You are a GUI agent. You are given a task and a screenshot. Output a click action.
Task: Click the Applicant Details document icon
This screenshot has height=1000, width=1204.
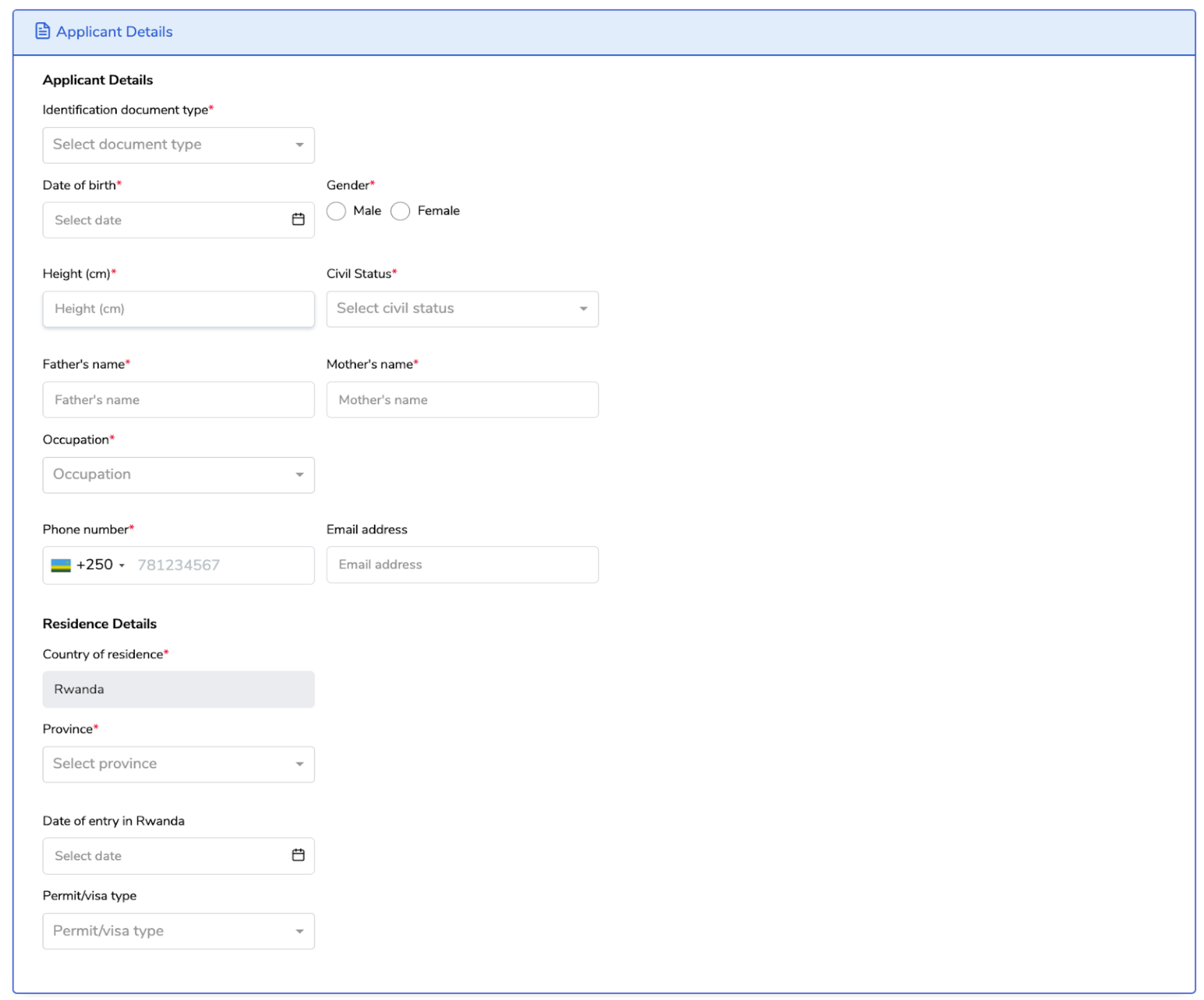(42, 31)
